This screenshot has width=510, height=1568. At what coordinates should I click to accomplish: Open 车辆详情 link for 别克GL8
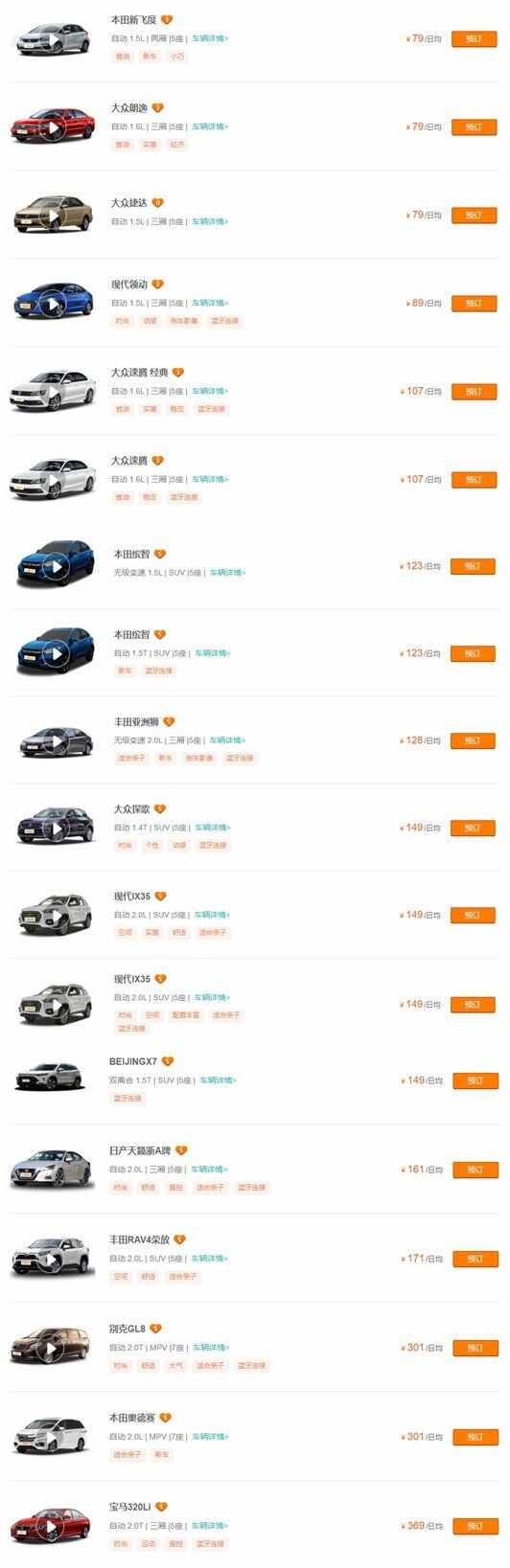point(211,1348)
